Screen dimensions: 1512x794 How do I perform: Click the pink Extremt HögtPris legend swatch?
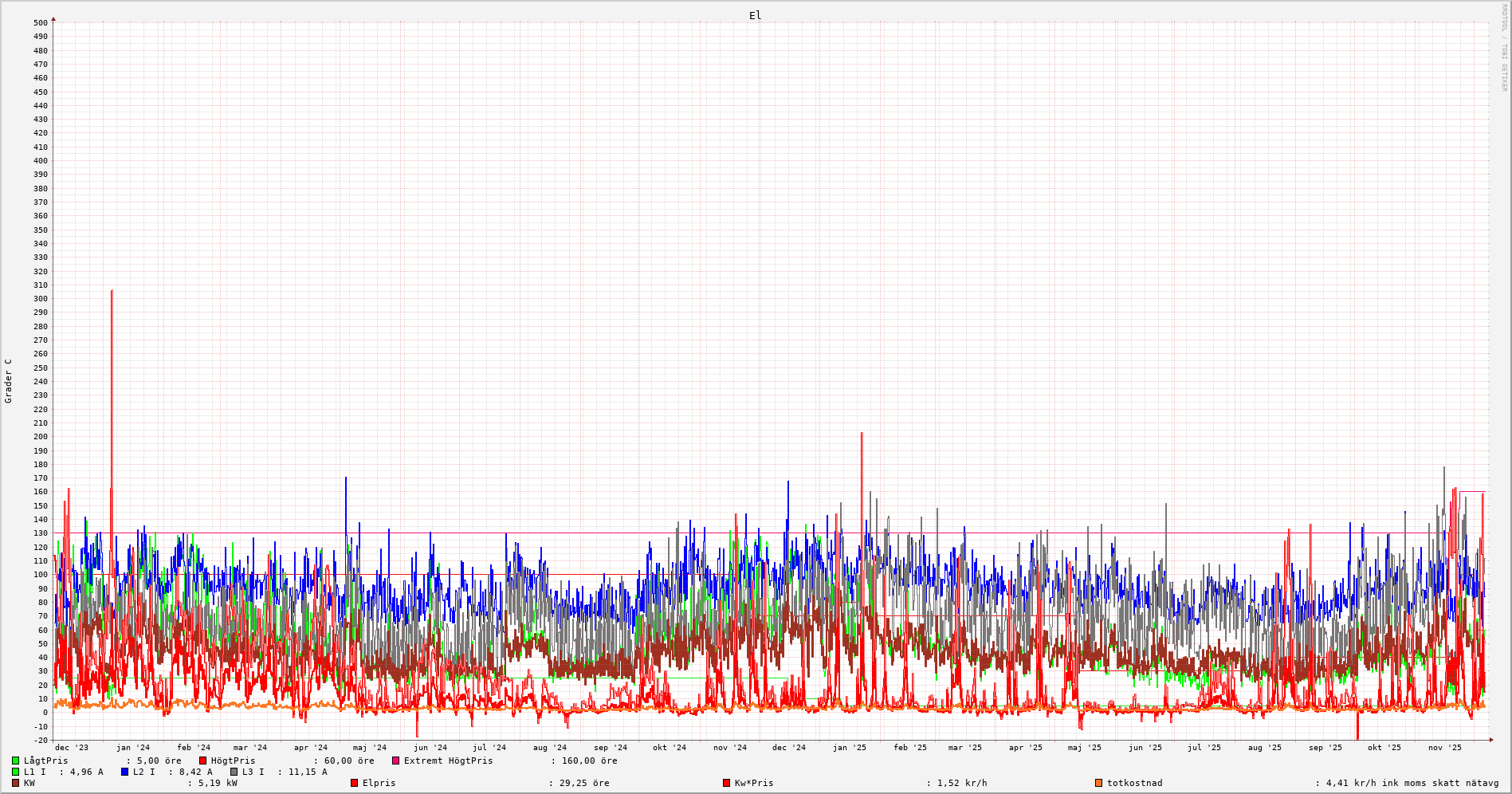pos(396,761)
